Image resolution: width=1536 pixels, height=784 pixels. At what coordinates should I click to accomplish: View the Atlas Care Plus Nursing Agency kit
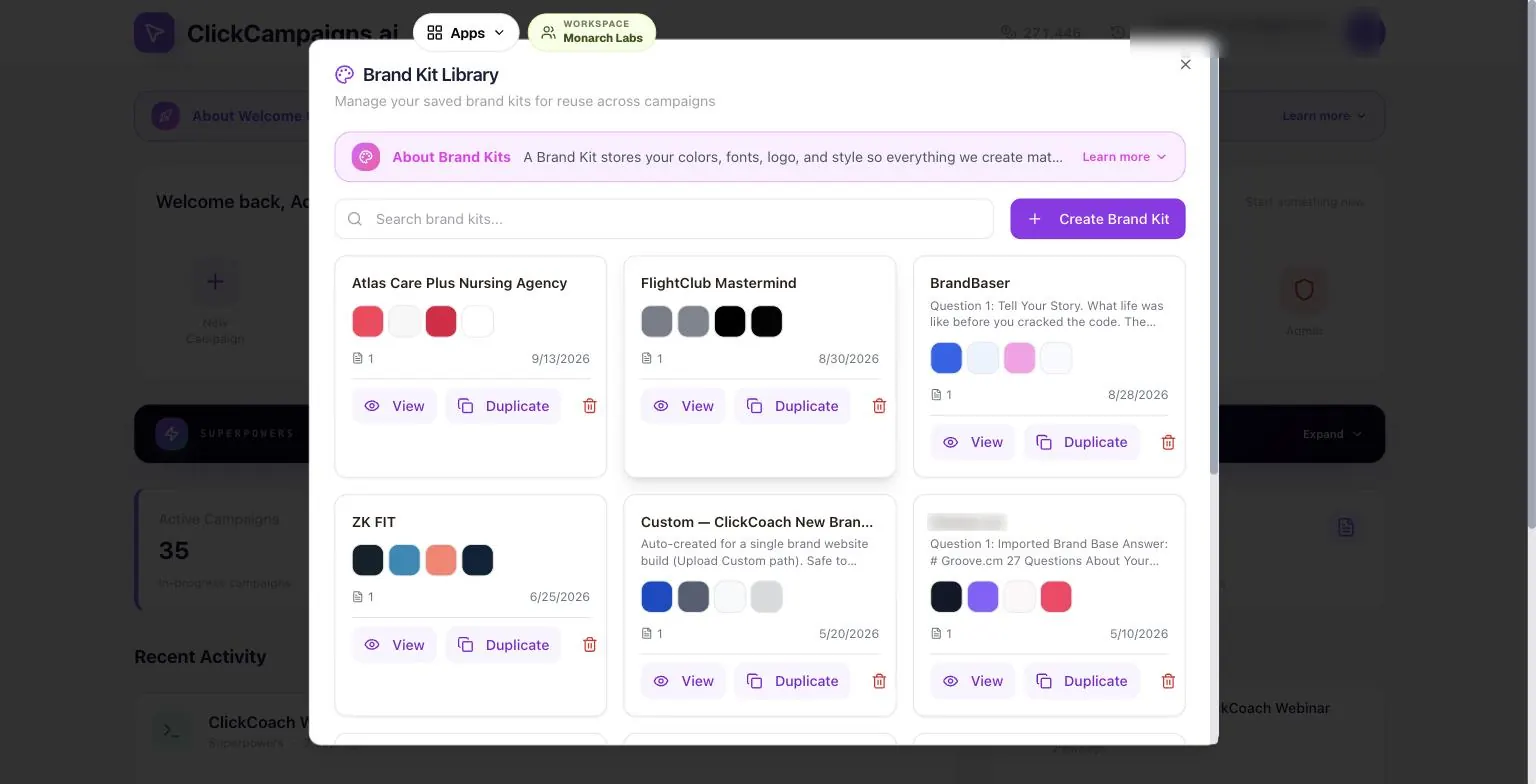(394, 406)
